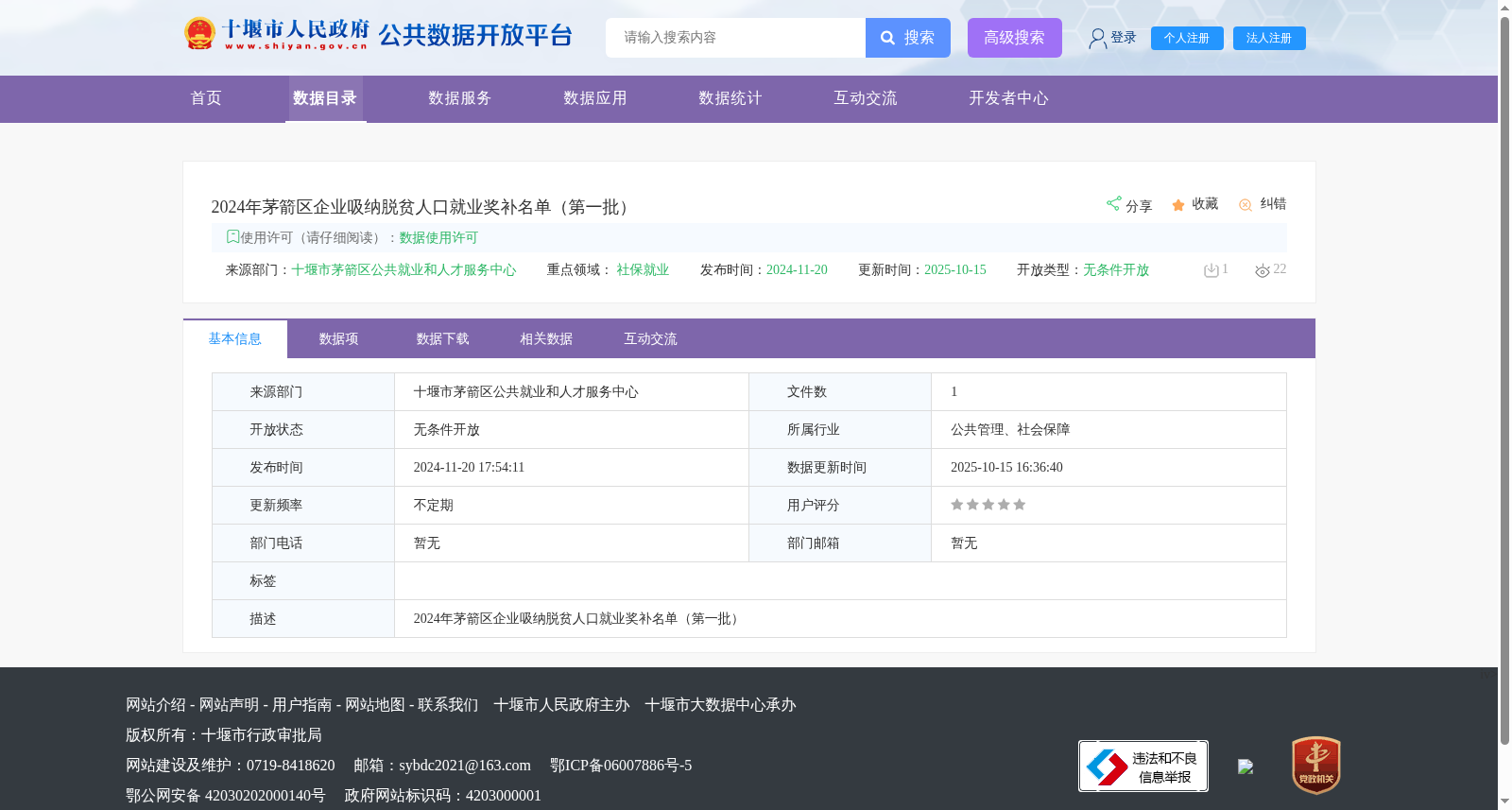The height and width of the screenshot is (810, 1512).
Task: Click 鄂公网安备 42030202000140号 link
Action: click(226, 796)
